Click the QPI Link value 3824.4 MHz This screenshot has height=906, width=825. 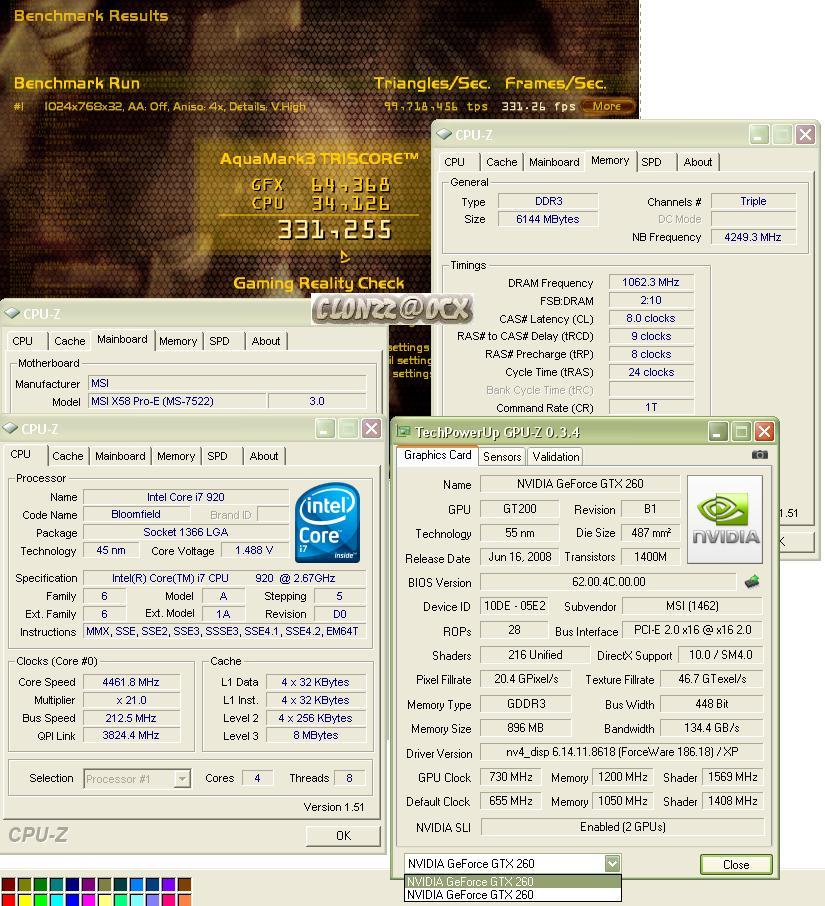(131, 735)
